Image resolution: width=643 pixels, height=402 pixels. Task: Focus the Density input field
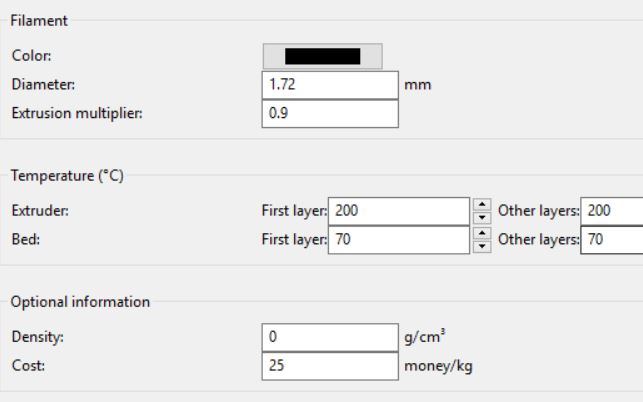click(x=330, y=338)
